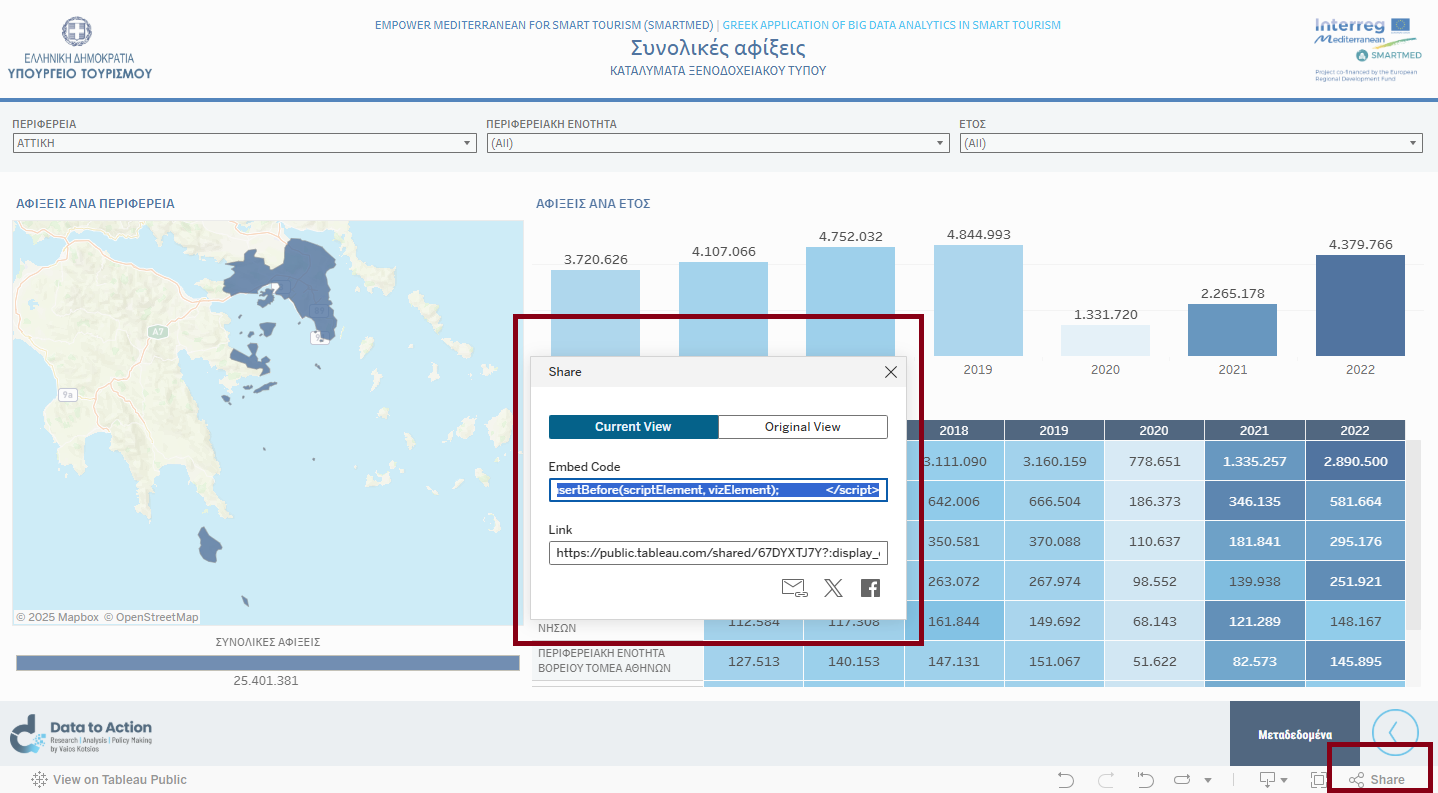Click the Μεταδεδομένα button
Image resolution: width=1438 pixels, height=793 pixels.
coord(1294,734)
